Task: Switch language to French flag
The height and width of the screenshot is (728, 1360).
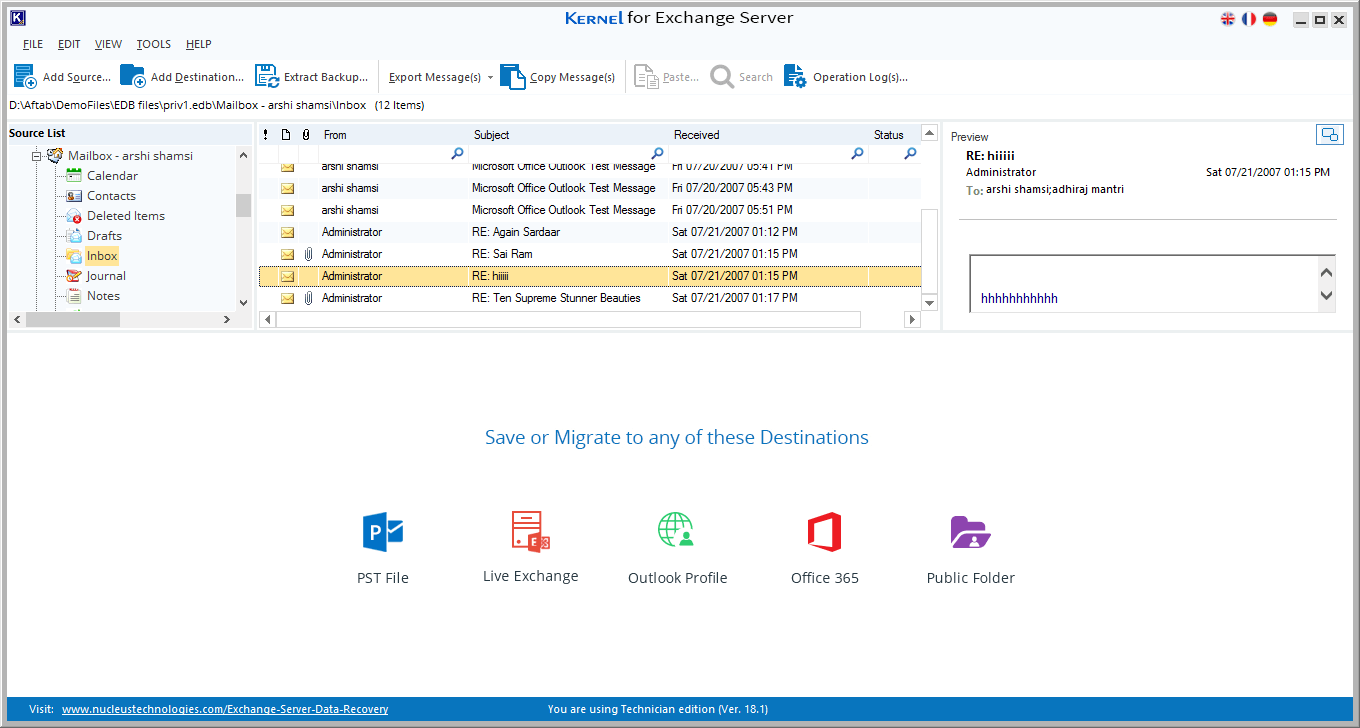Action: [1249, 19]
